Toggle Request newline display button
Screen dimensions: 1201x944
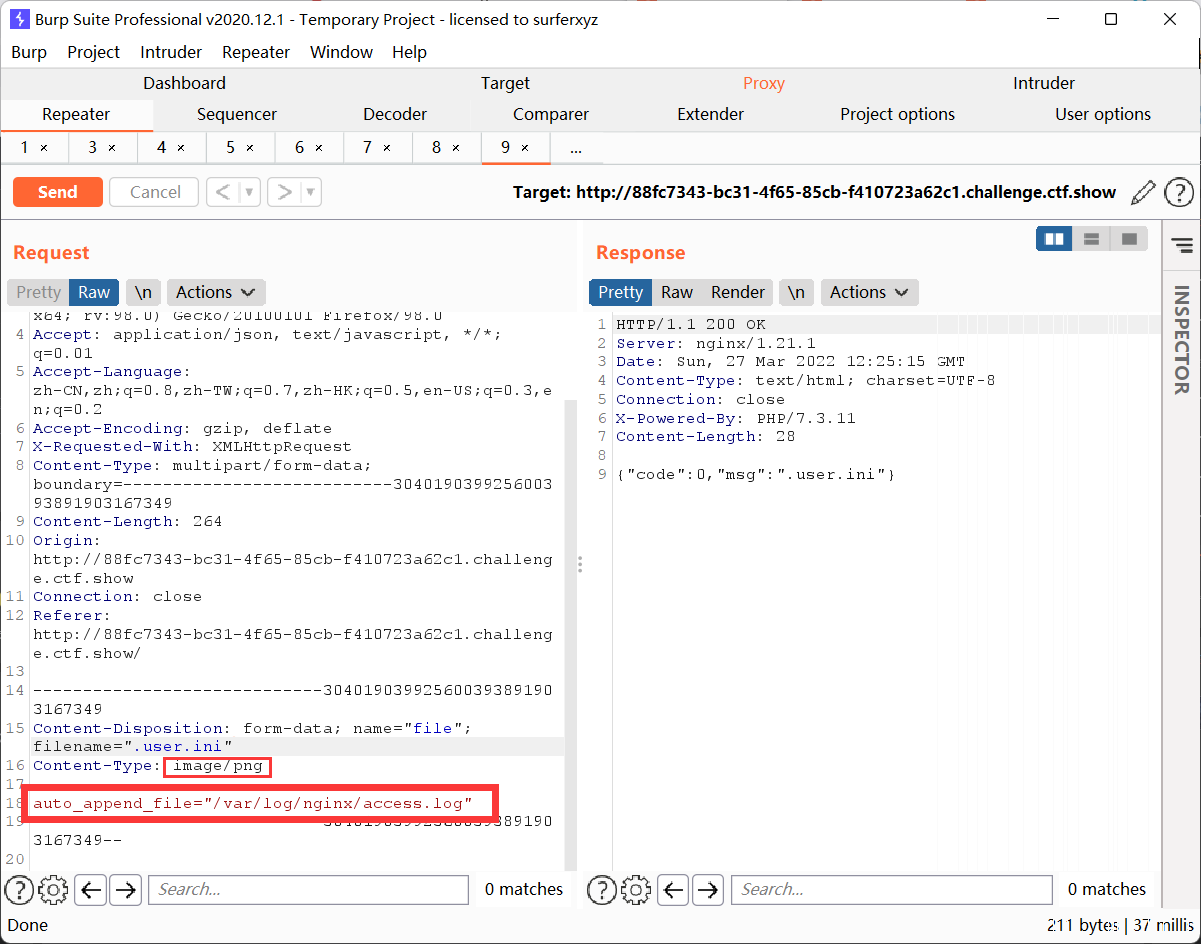click(x=143, y=292)
